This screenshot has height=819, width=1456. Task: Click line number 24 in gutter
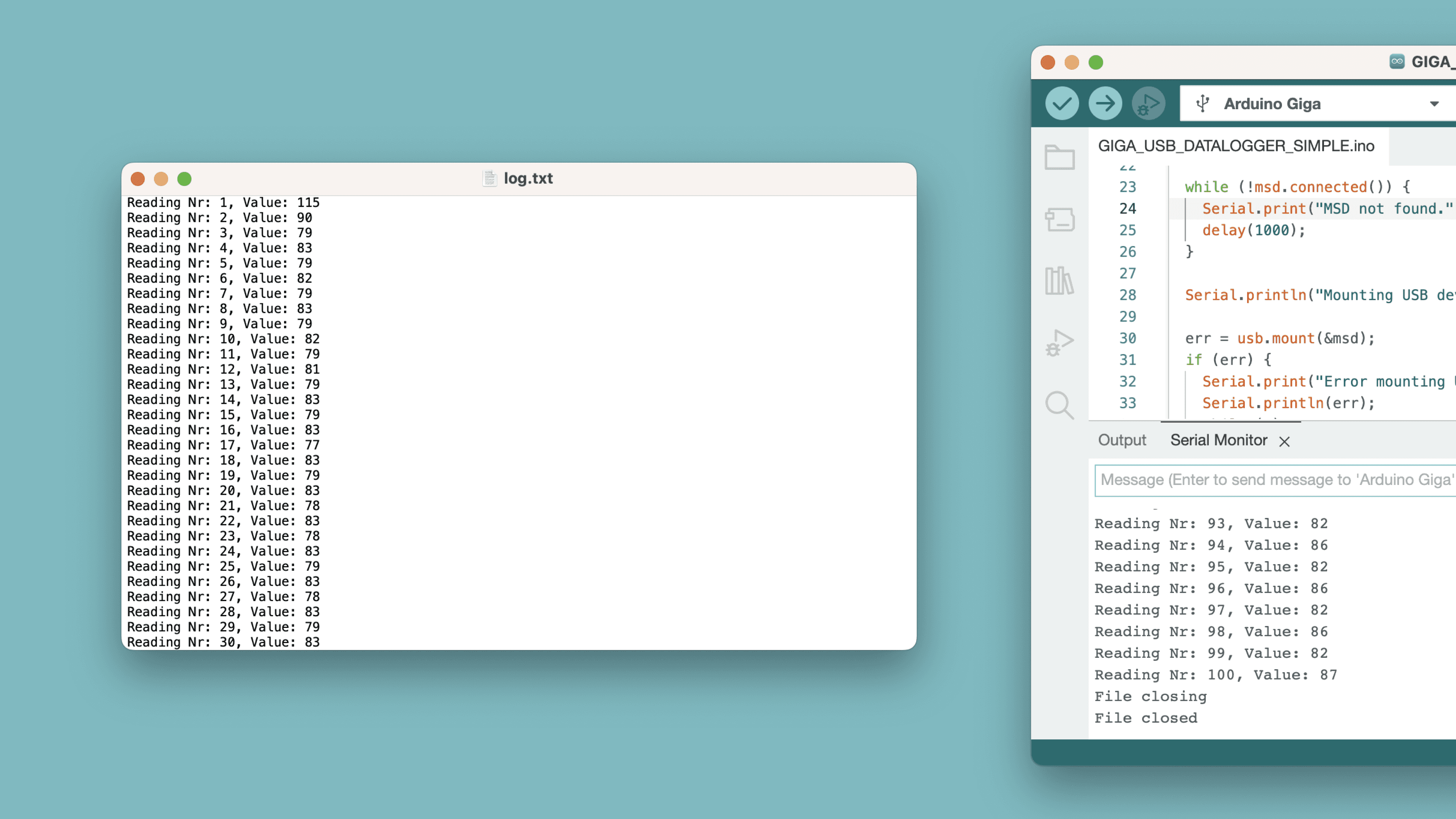(1127, 209)
